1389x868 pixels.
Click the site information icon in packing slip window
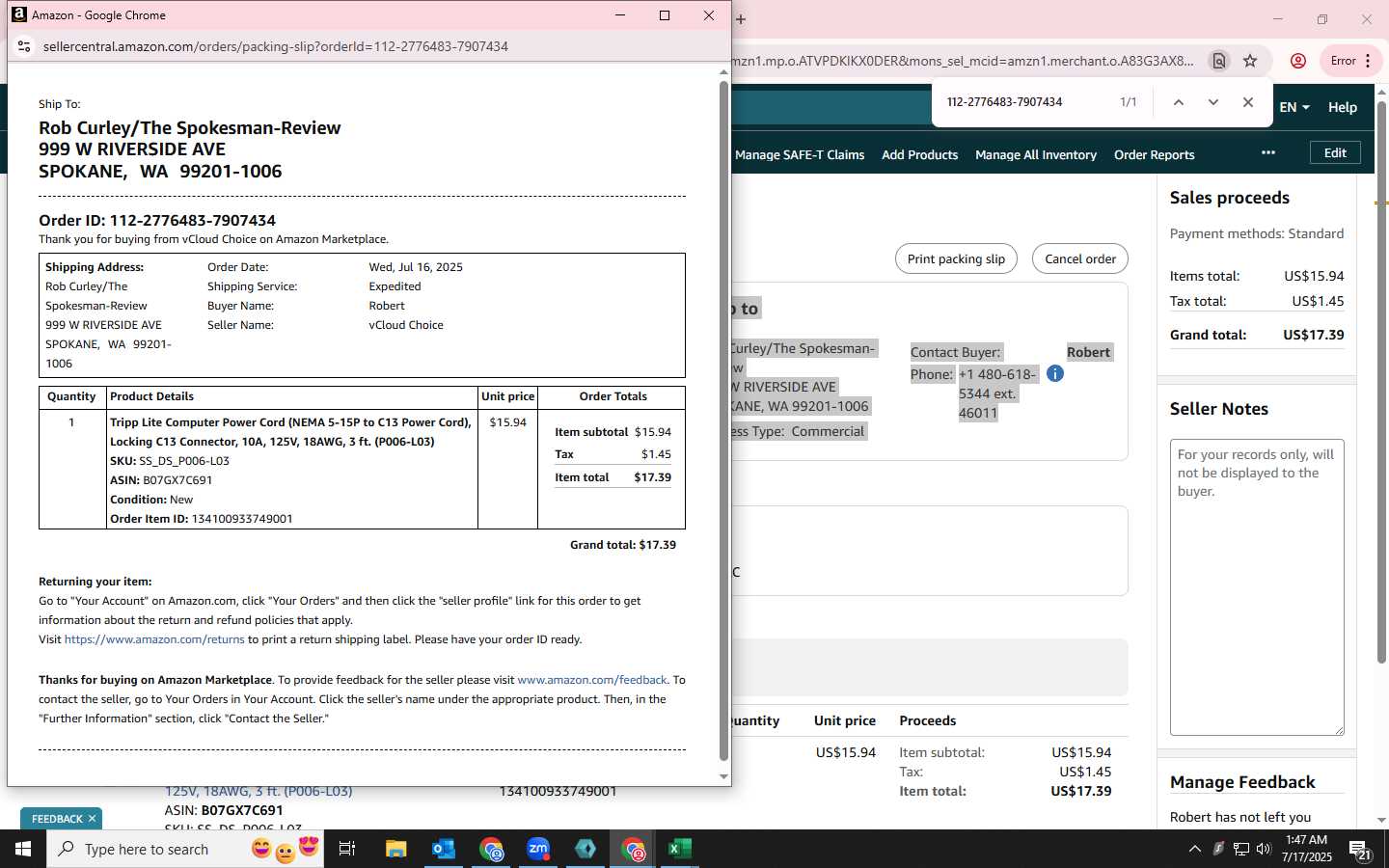point(24,46)
